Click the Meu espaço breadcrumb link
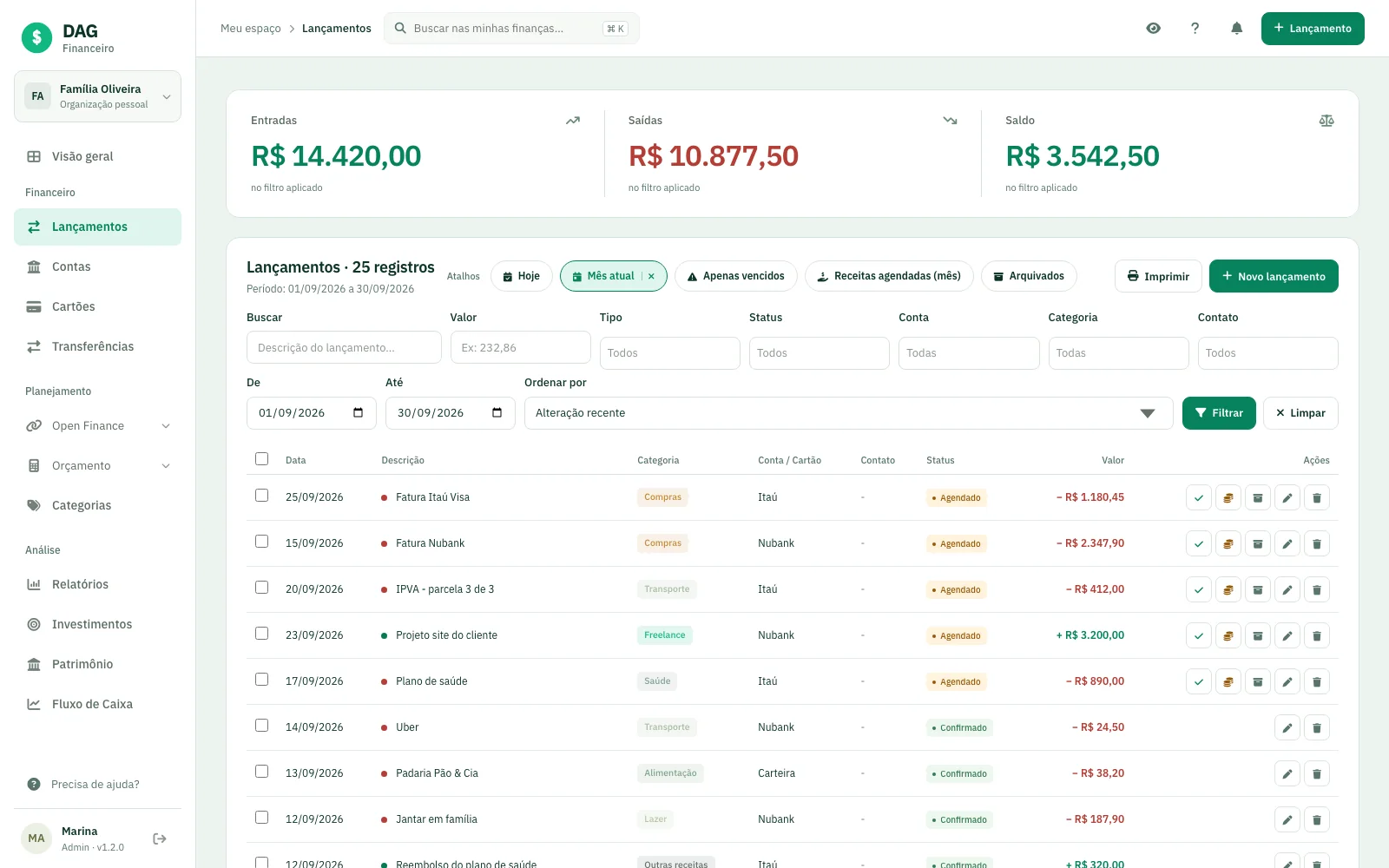1389x868 pixels. 251,29
